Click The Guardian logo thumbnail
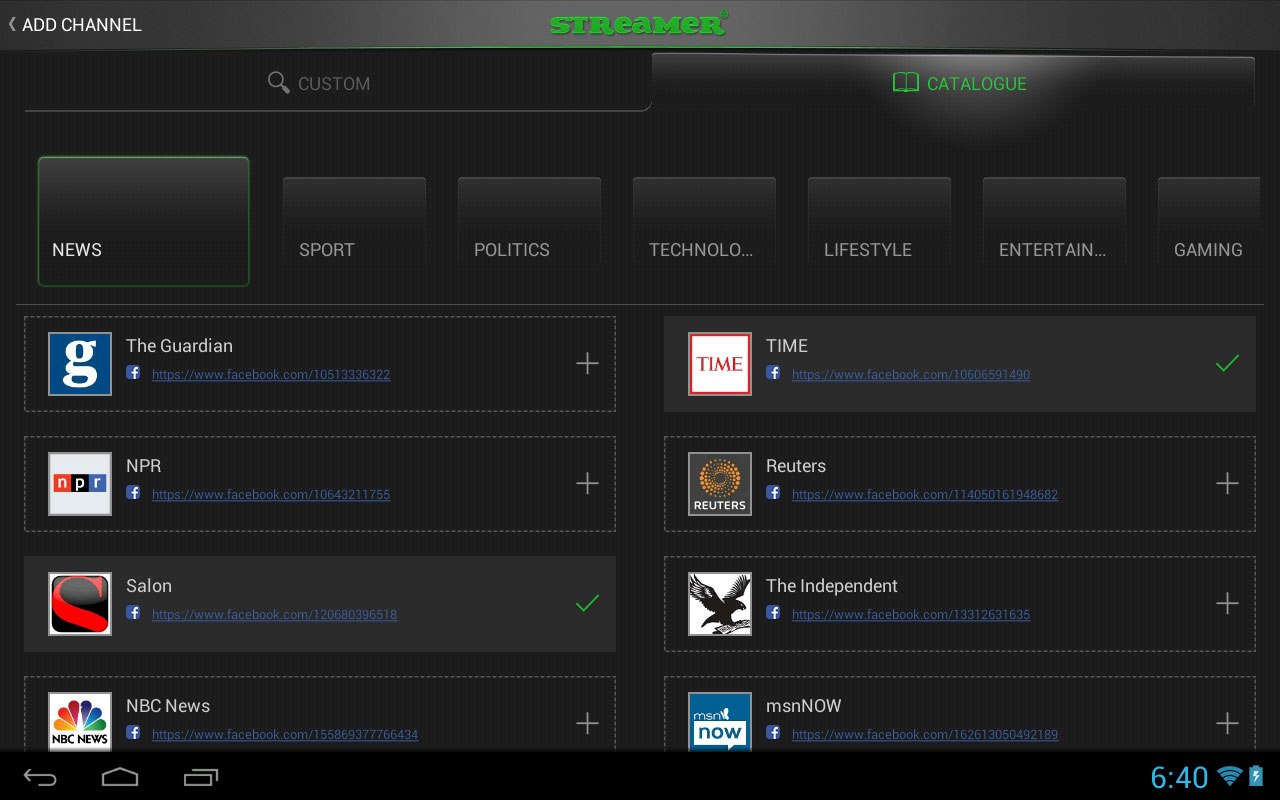 80,364
